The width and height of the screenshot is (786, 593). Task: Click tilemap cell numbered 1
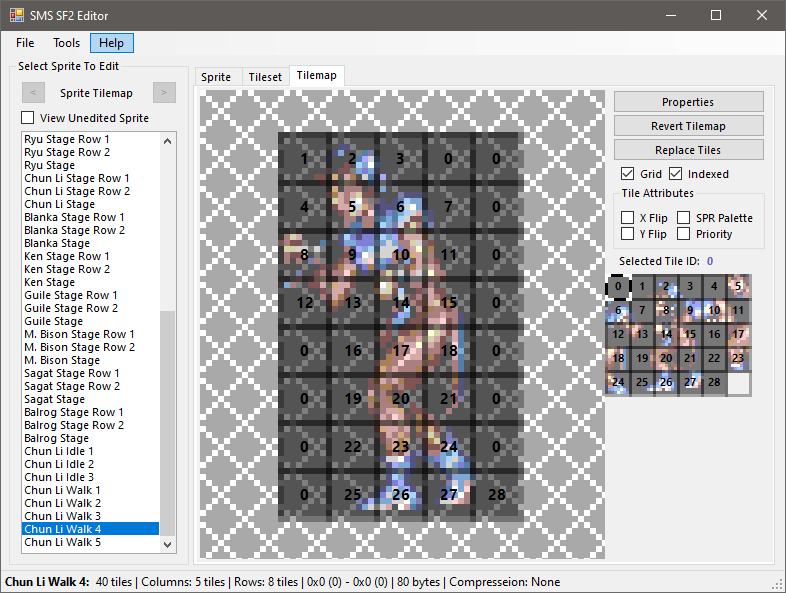coord(304,158)
